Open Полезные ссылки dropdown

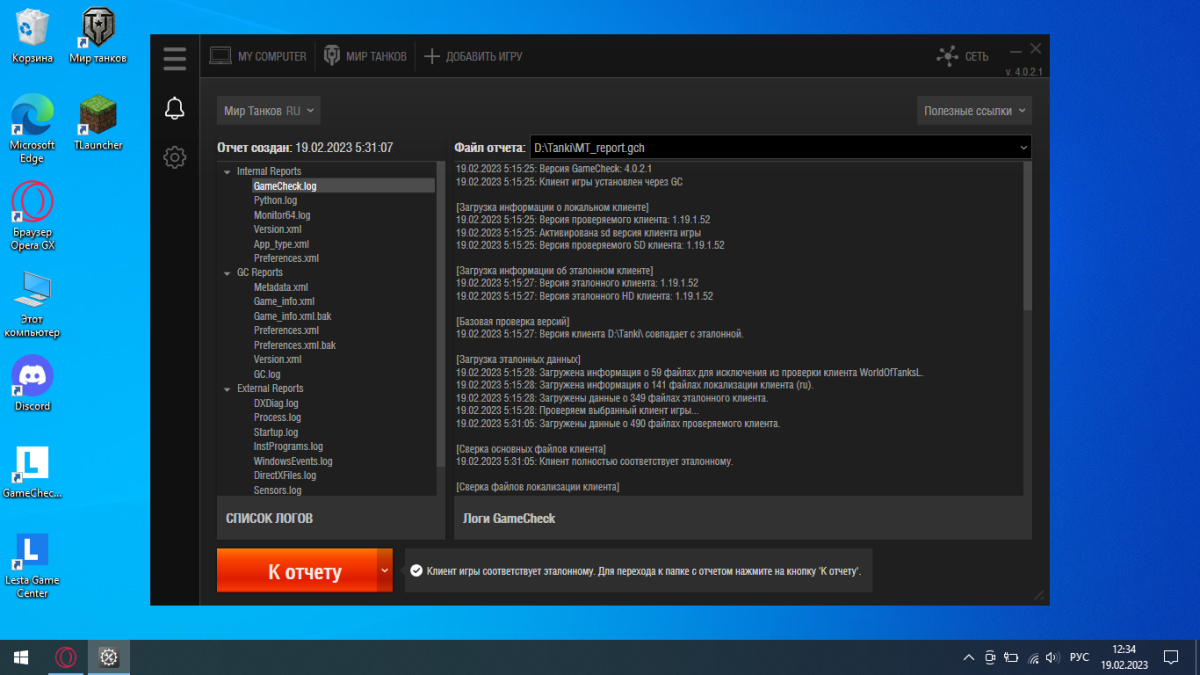[x=974, y=111]
